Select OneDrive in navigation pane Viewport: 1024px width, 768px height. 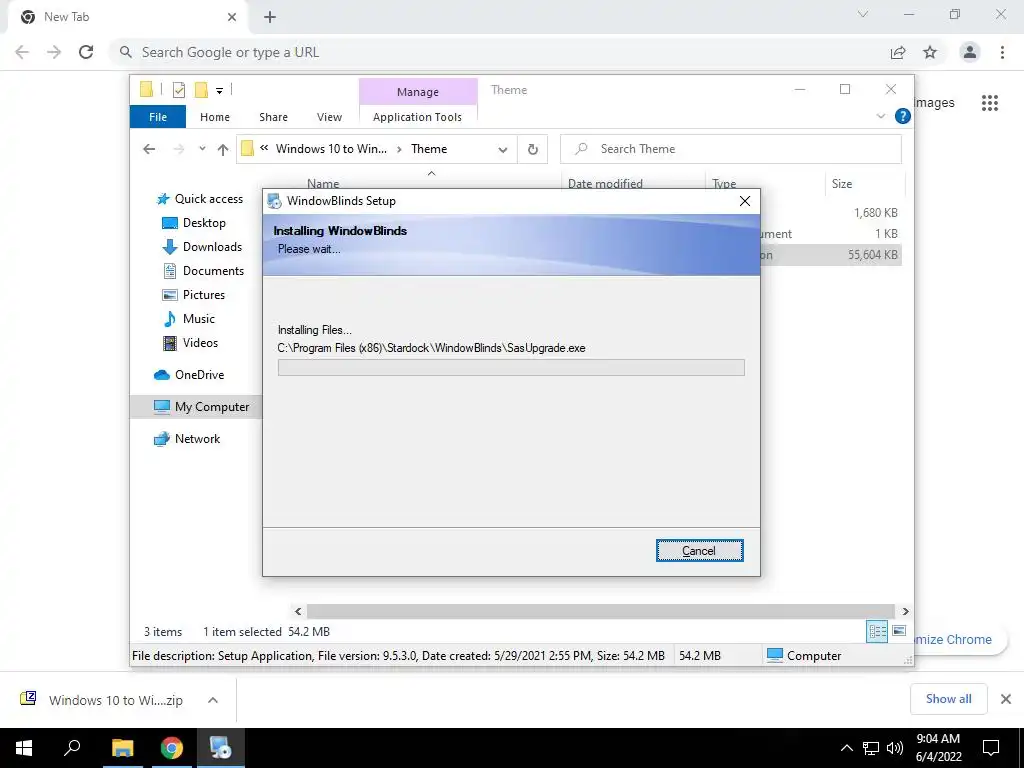189,375
